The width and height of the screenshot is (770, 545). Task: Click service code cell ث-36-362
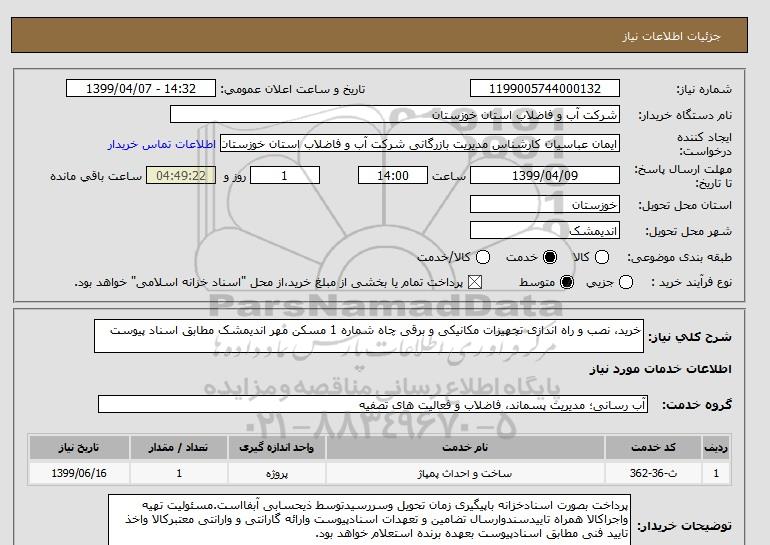click(x=653, y=473)
